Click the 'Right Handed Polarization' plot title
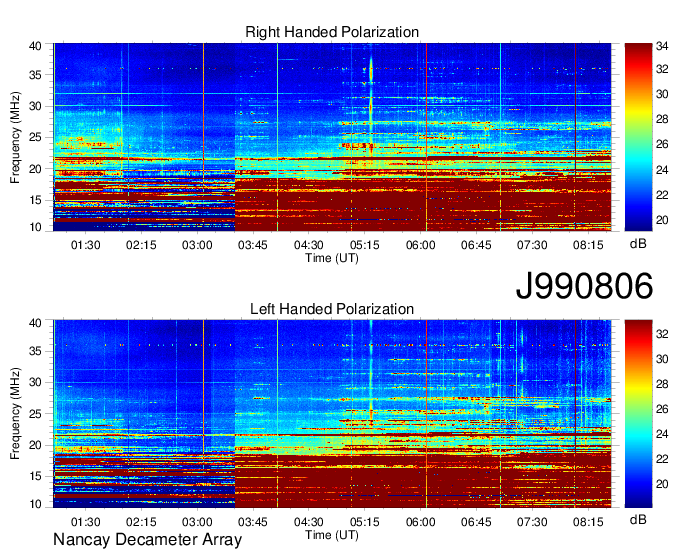 (x=332, y=32)
